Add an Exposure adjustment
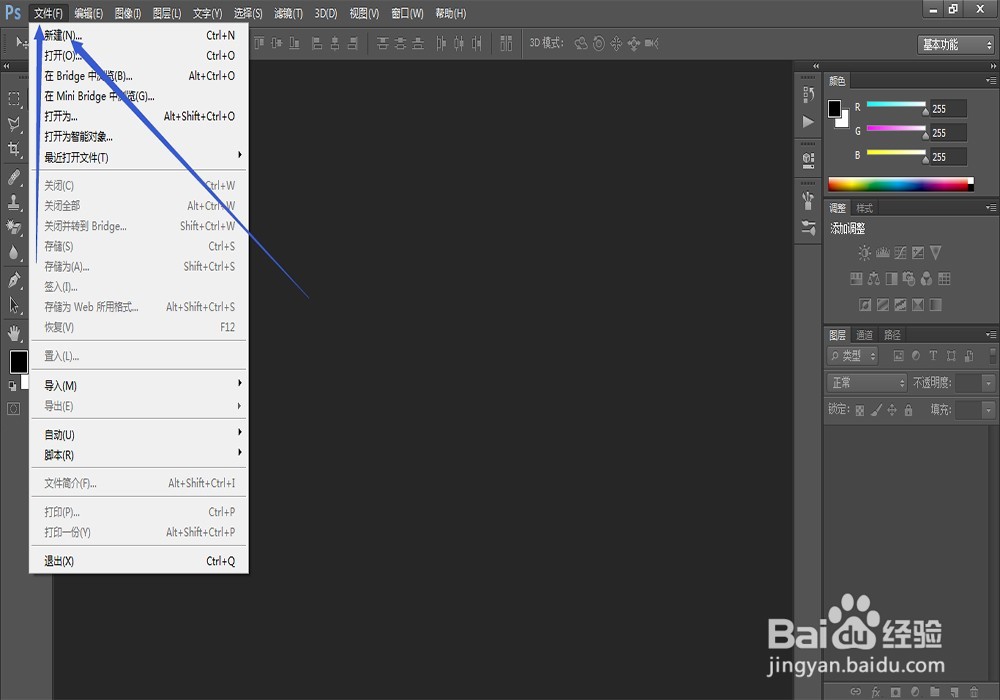 click(918, 253)
